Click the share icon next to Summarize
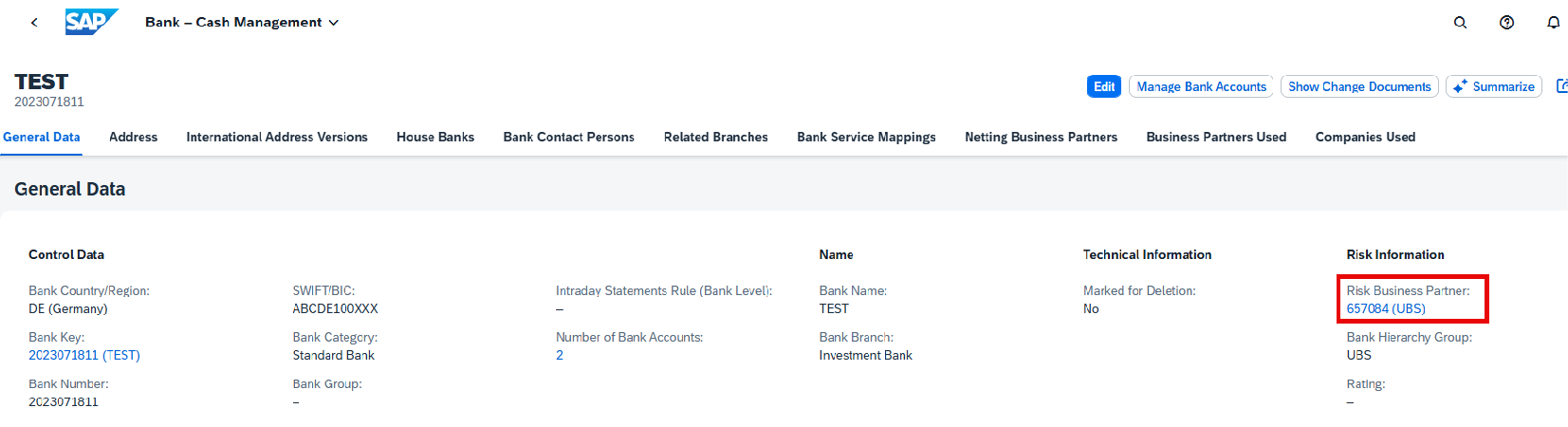Image resolution: width=1568 pixels, height=427 pixels. click(x=1561, y=86)
